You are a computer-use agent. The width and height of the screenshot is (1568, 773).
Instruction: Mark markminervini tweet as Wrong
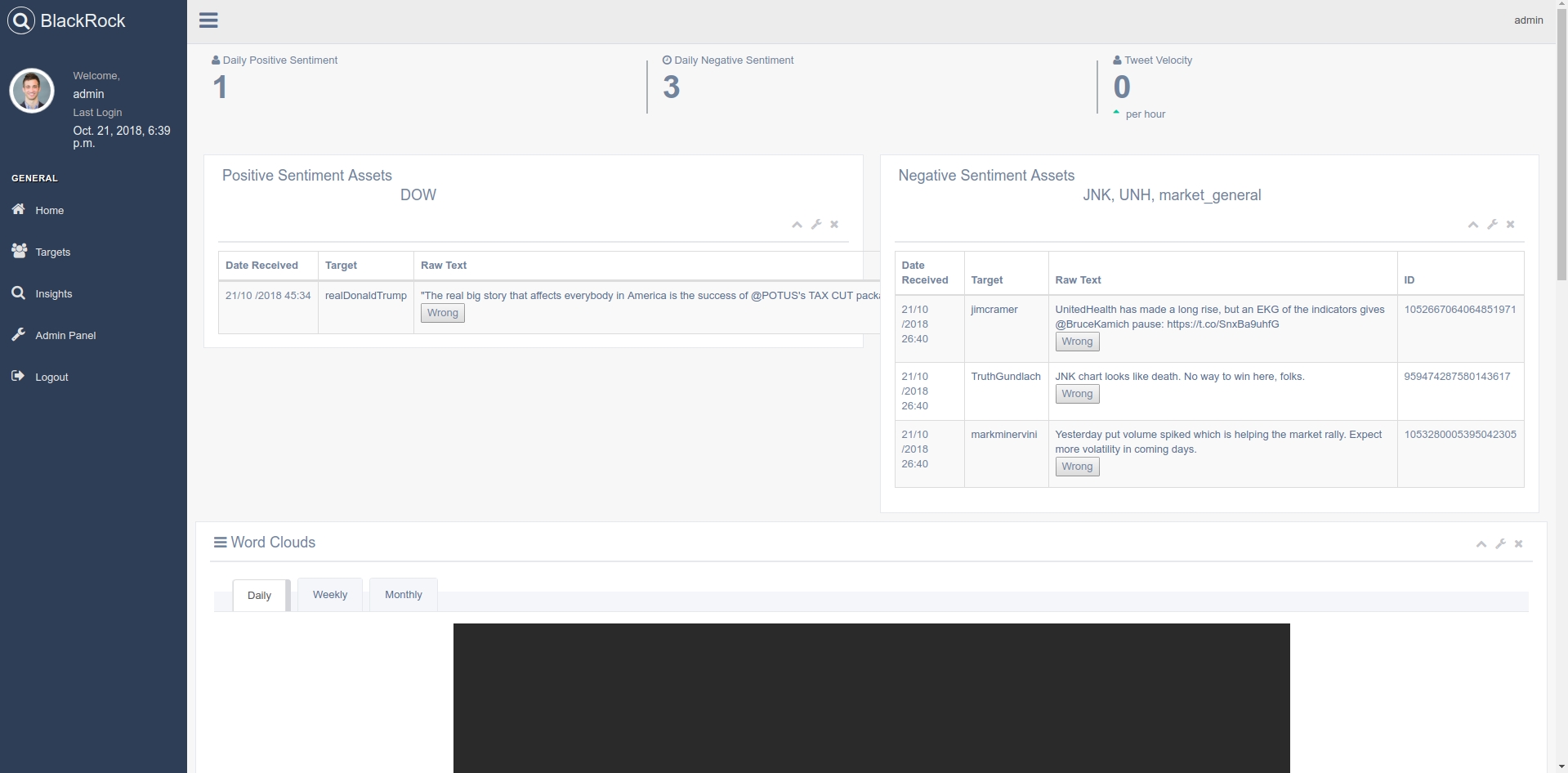(x=1077, y=467)
